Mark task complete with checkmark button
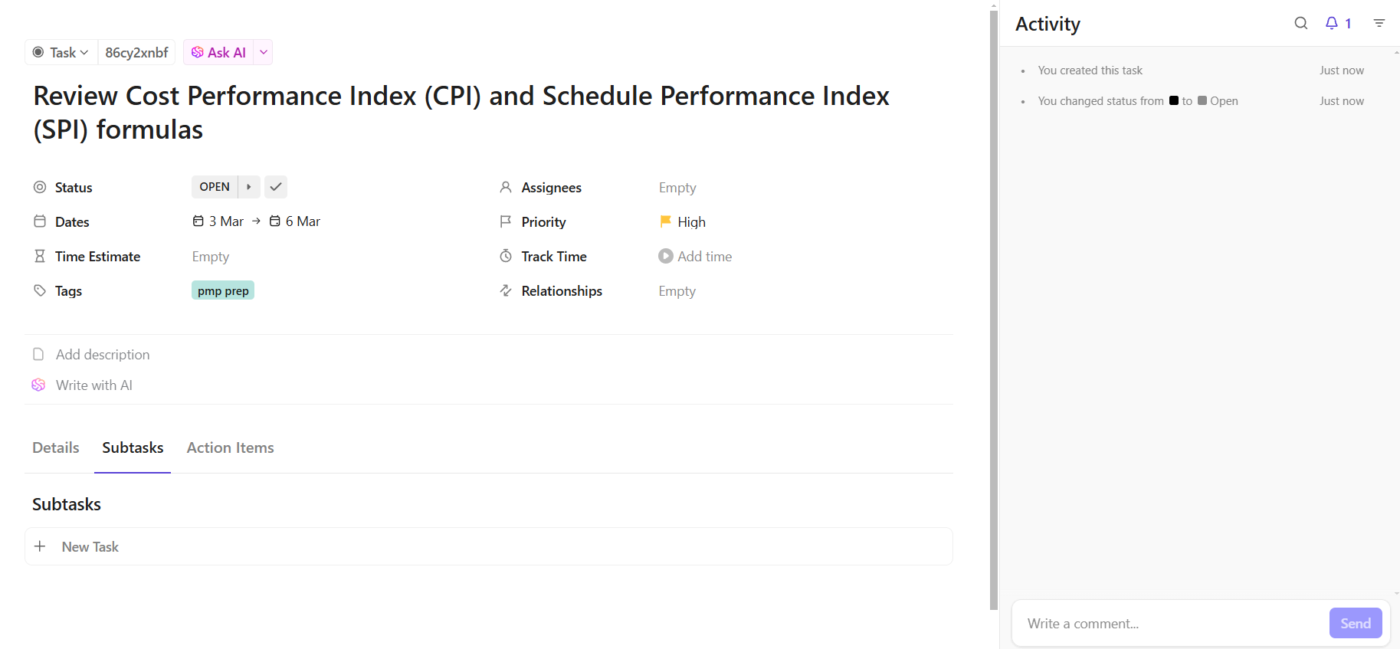This screenshot has width=1400, height=649. tap(276, 187)
